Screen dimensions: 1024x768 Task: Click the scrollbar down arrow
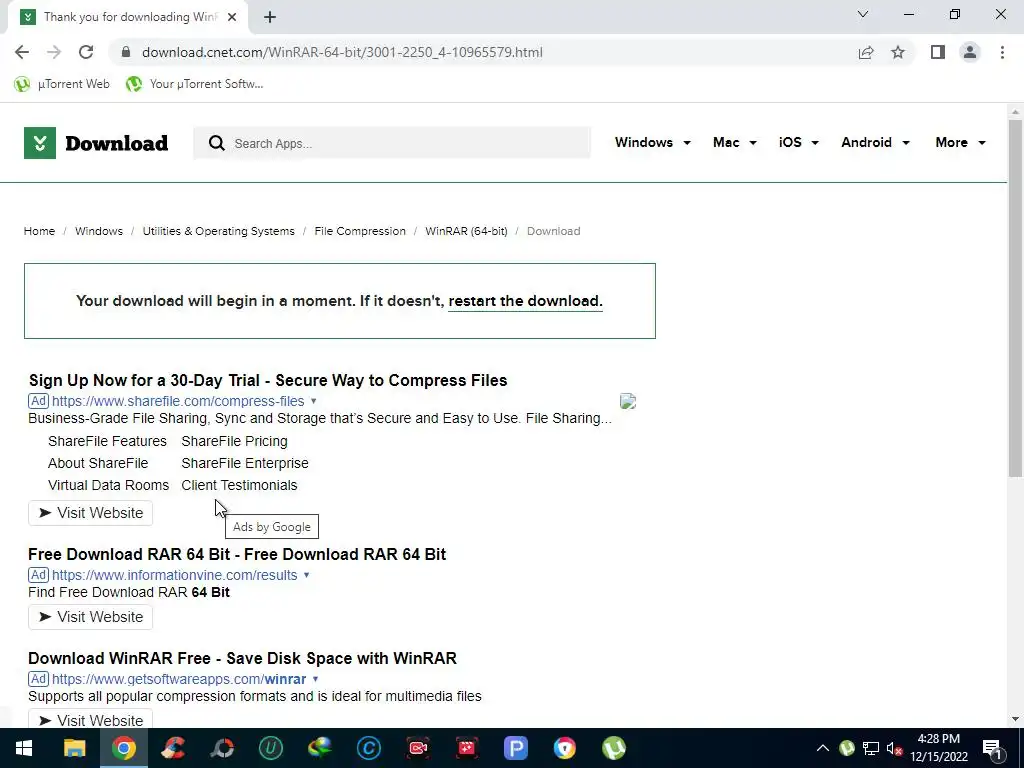tap(1015, 720)
